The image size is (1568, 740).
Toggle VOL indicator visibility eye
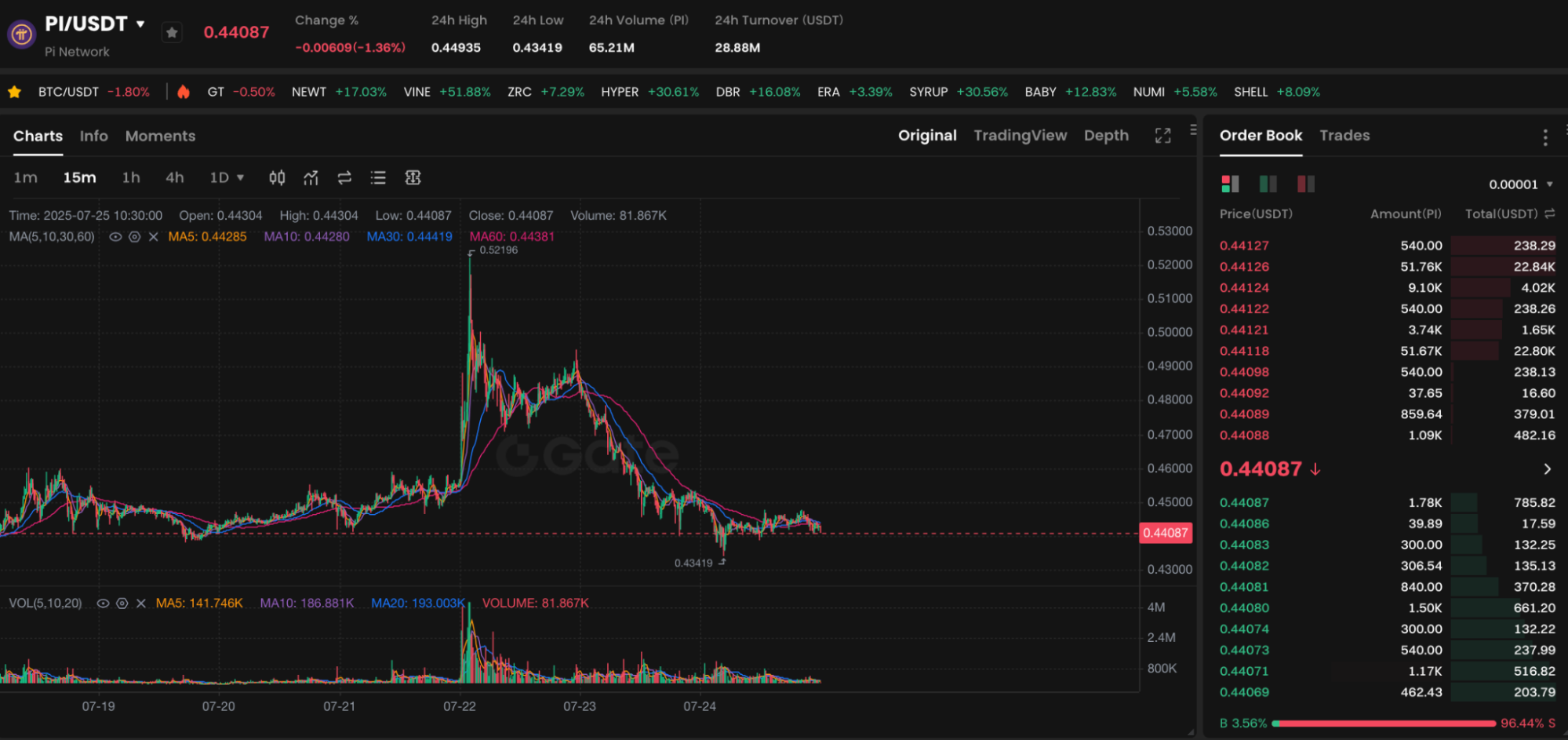tap(103, 603)
